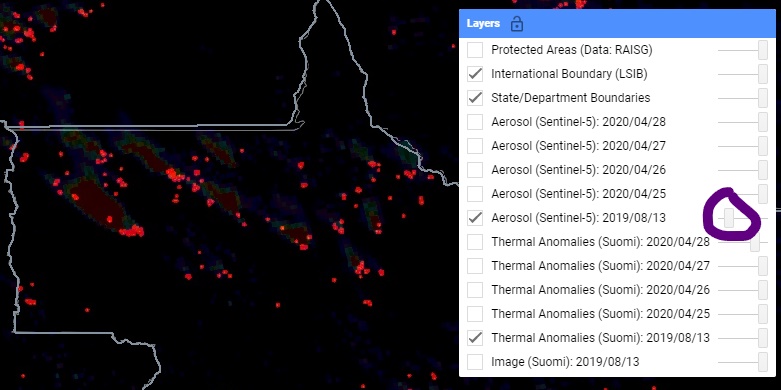Image resolution: width=781 pixels, height=390 pixels.
Task: Enable Aerosol (Sentinel-5): 2020/04/28 layer
Action: coord(475,122)
